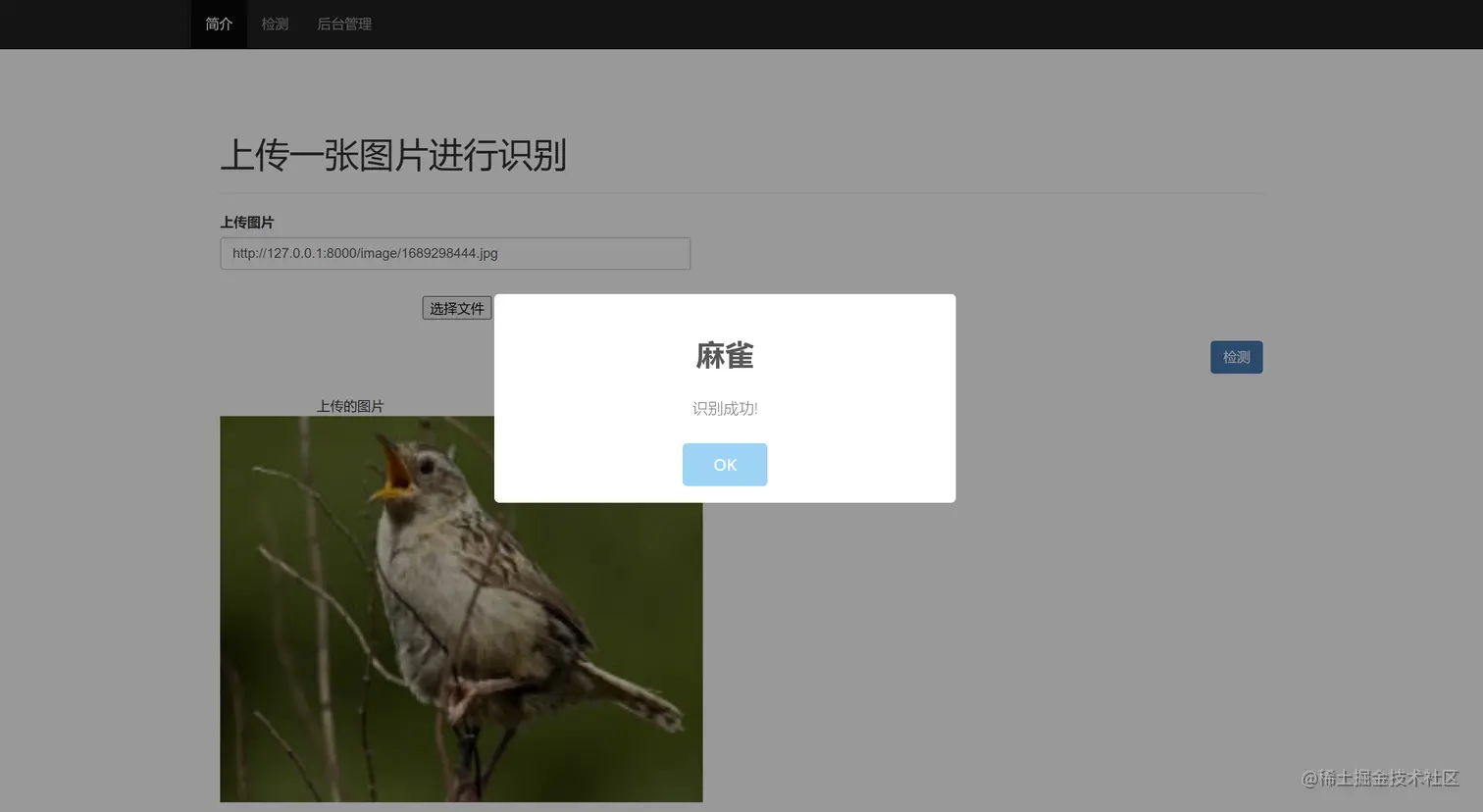Select the uploaded sparrow photo
Image resolution: width=1483 pixels, height=812 pixels.
coord(461,637)
